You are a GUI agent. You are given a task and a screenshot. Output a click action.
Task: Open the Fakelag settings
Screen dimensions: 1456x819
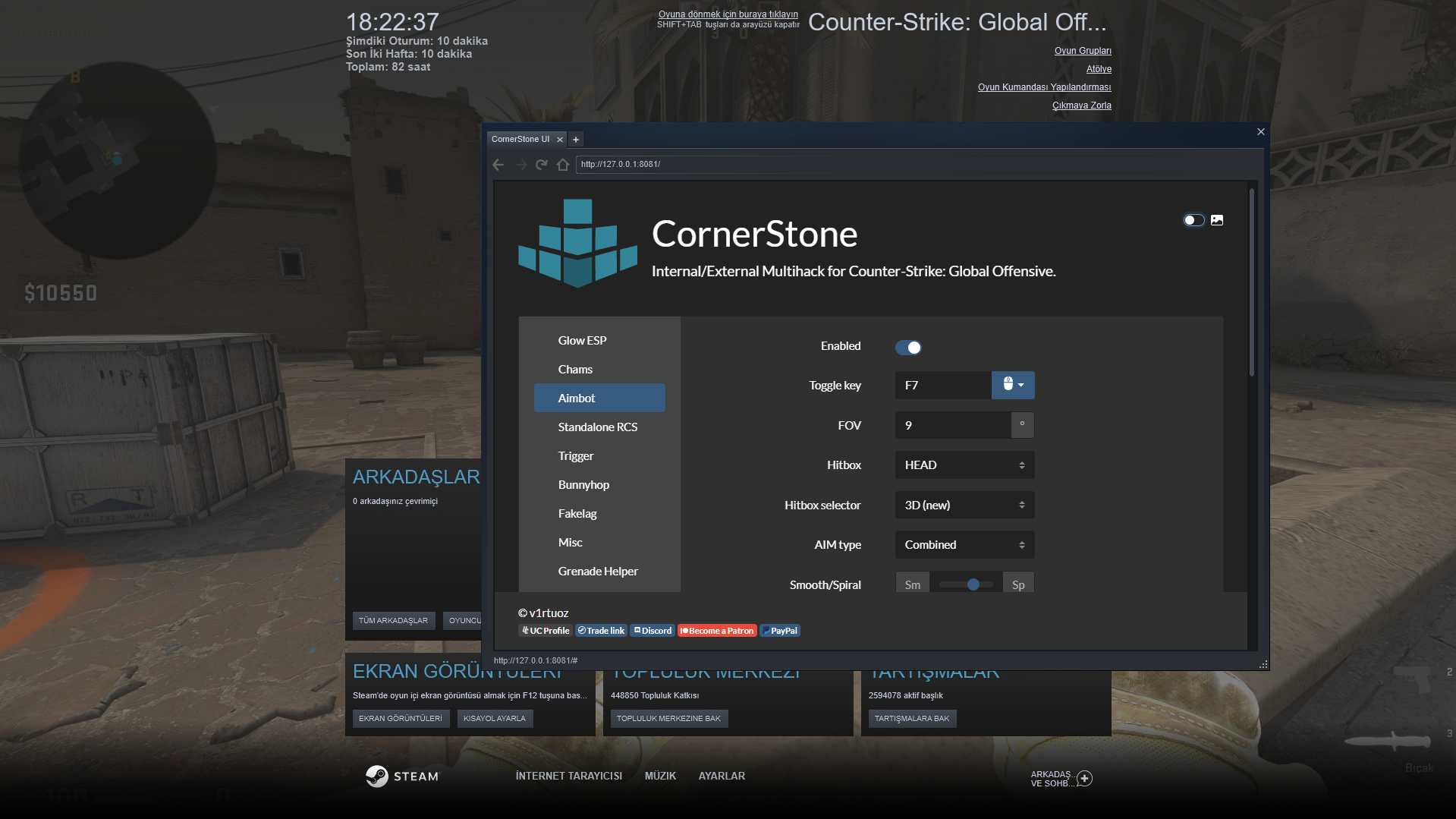click(x=599, y=514)
